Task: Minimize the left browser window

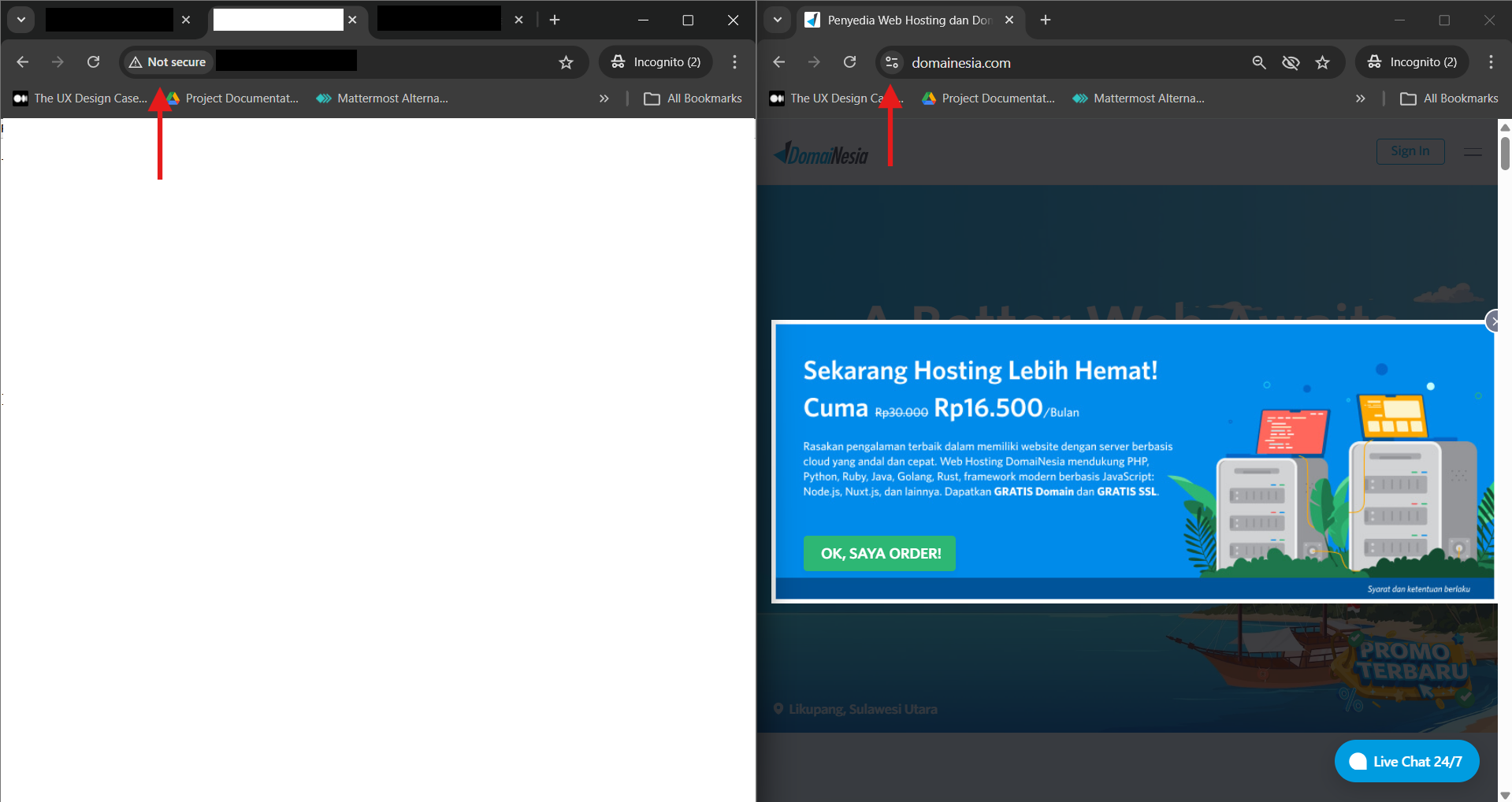Action: (x=643, y=20)
